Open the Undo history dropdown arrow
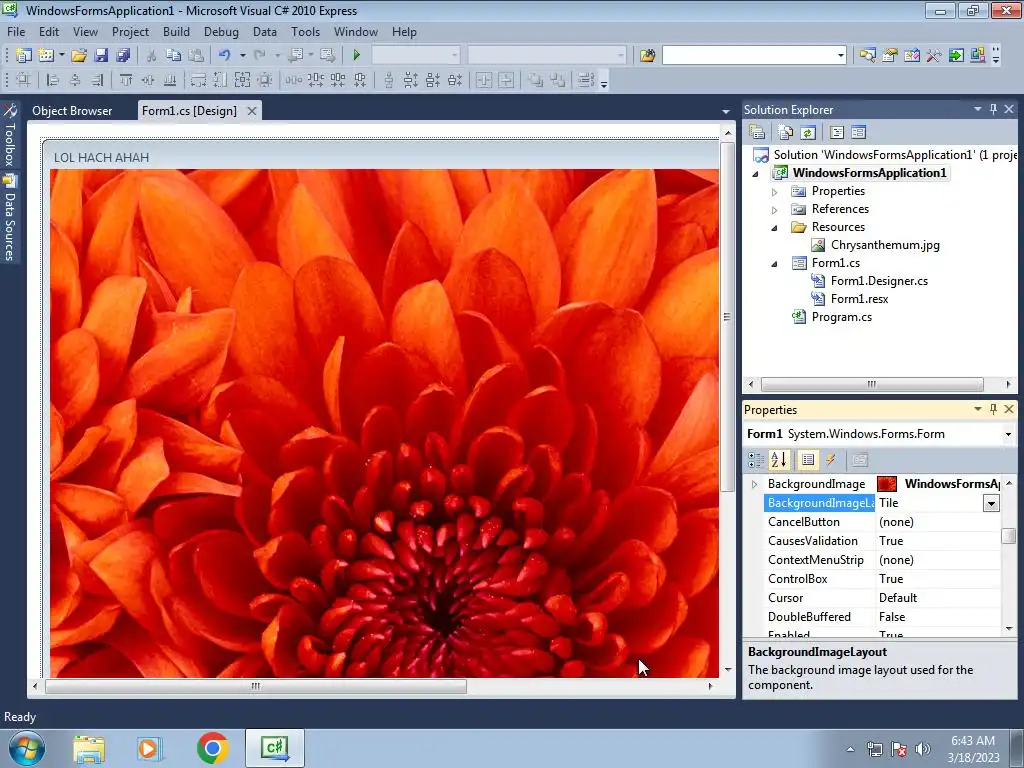Image resolution: width=1024 pixels, height=768 pixels. coord(242,56)
